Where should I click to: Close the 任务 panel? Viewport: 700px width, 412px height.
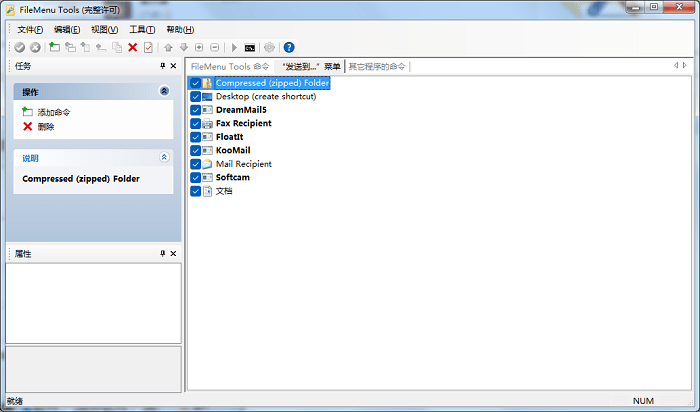pyautogui.click(x=174, y=66)
